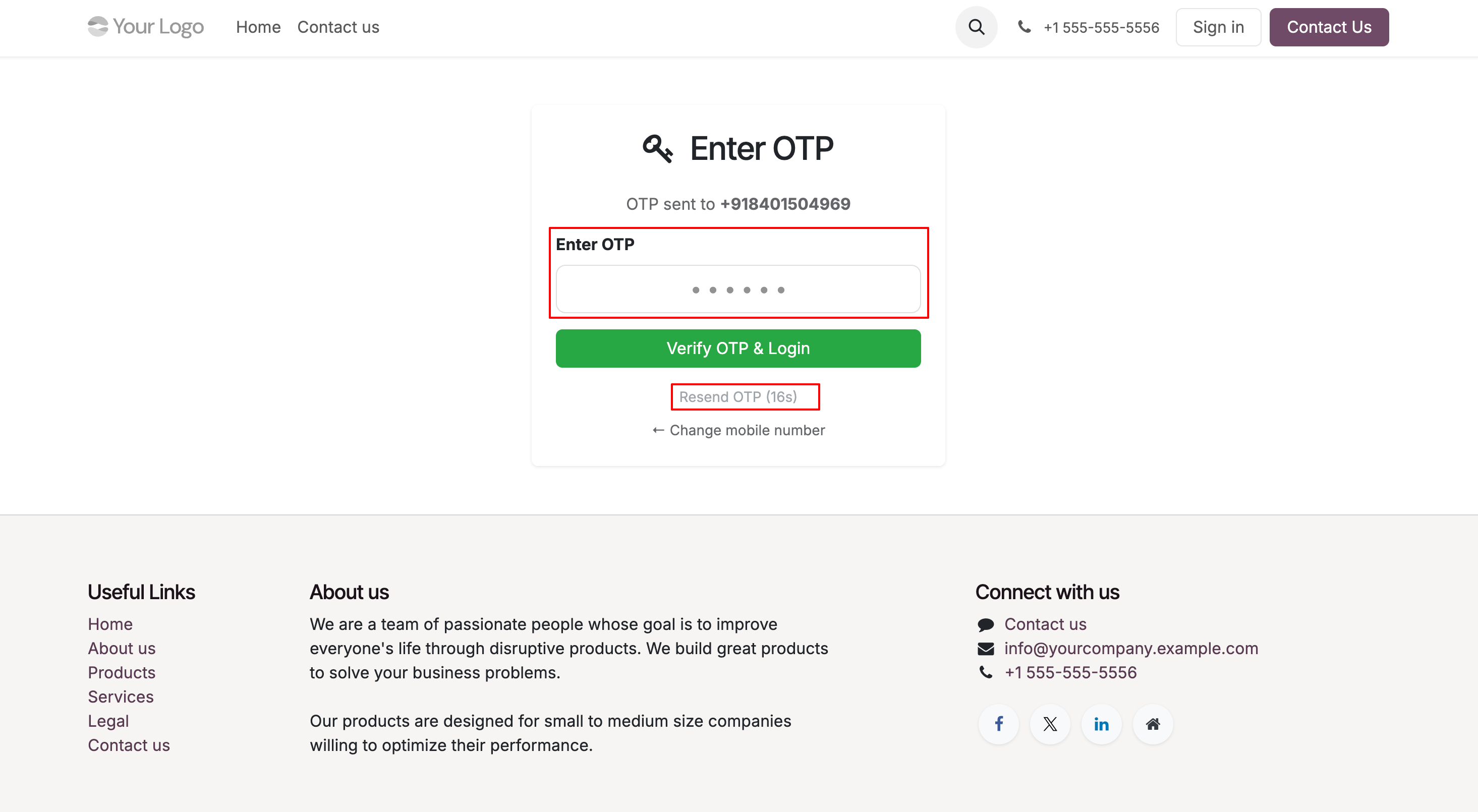Image resolution: width=1478 pixels, height=812 pixels.
Task: Click the envelope icon beside email address
Action: pos(985,649)
